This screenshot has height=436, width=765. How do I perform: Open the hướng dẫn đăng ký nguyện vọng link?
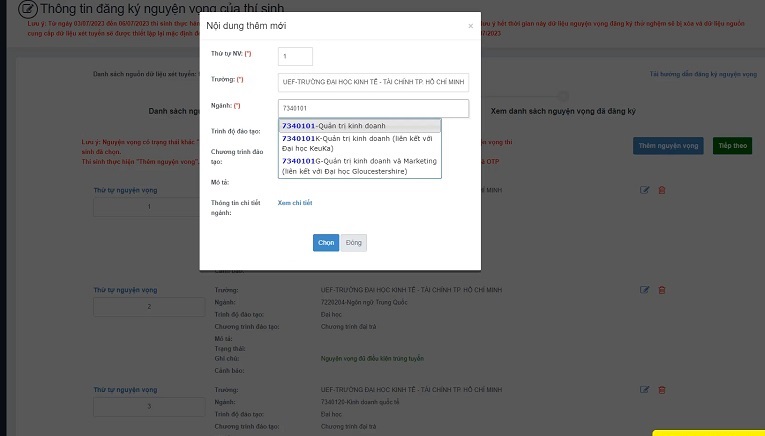(x=702, y=74)
